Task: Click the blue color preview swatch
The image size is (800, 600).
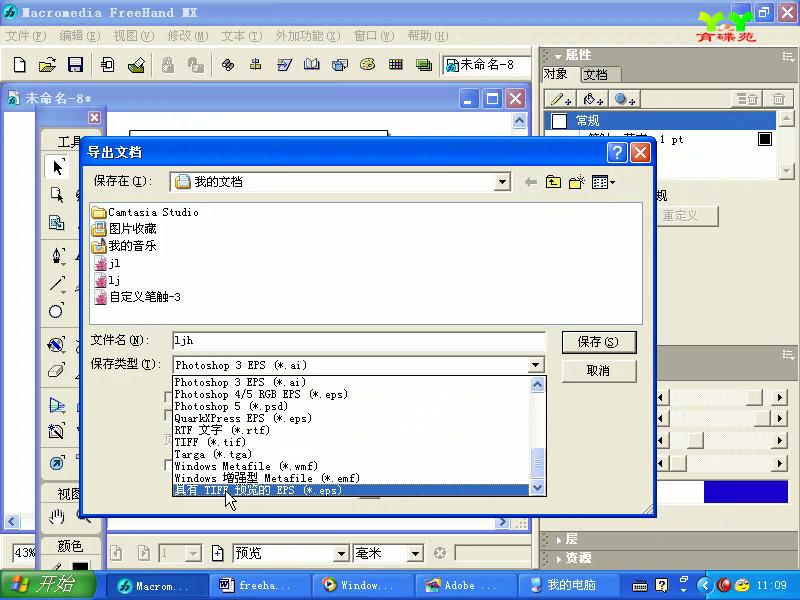Action: [745, 492]
